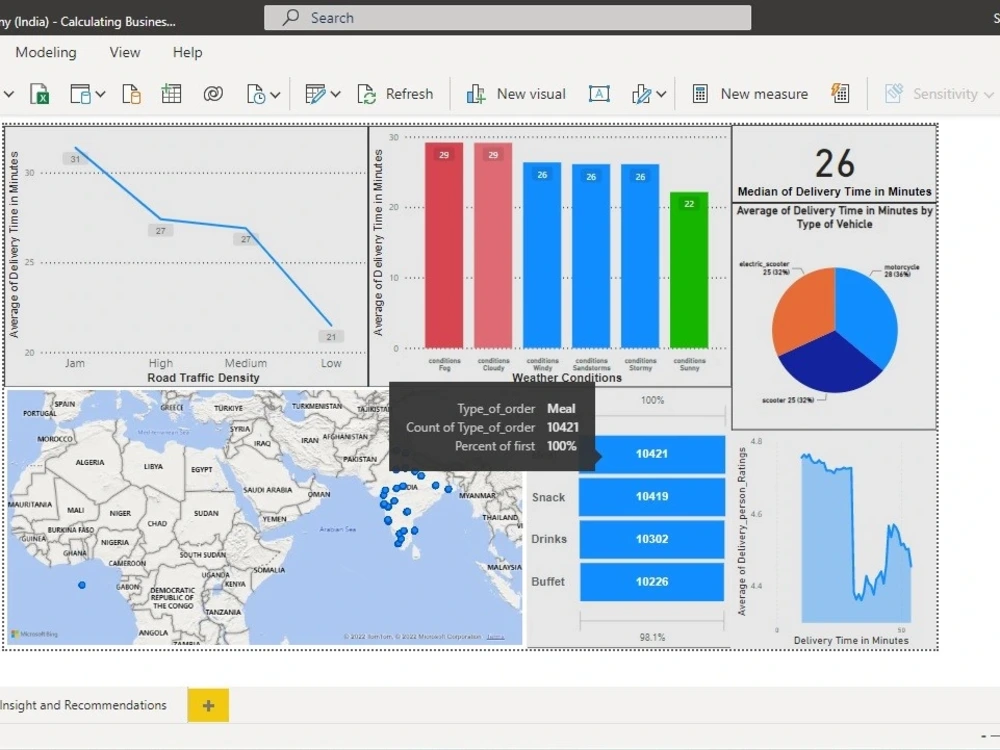The width and height of the screenshot is (1000, 750).
Task: Click the manage relationships icon
Action: [212, 93]
